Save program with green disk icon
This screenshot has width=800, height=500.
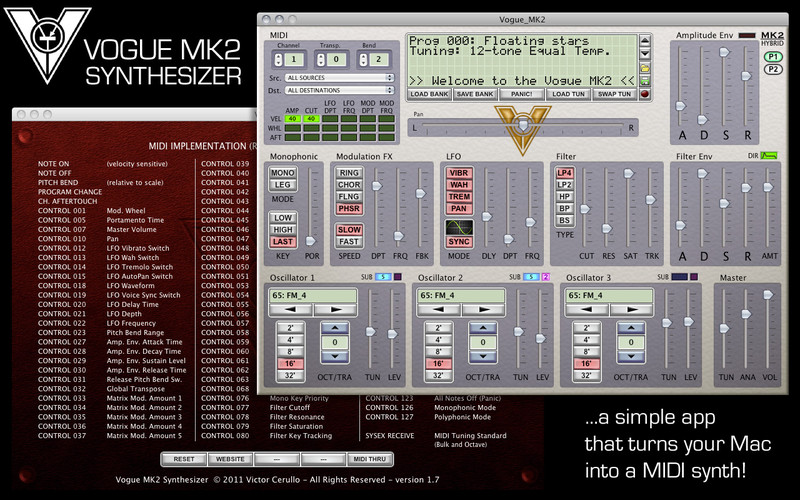(x=645, y=81)
